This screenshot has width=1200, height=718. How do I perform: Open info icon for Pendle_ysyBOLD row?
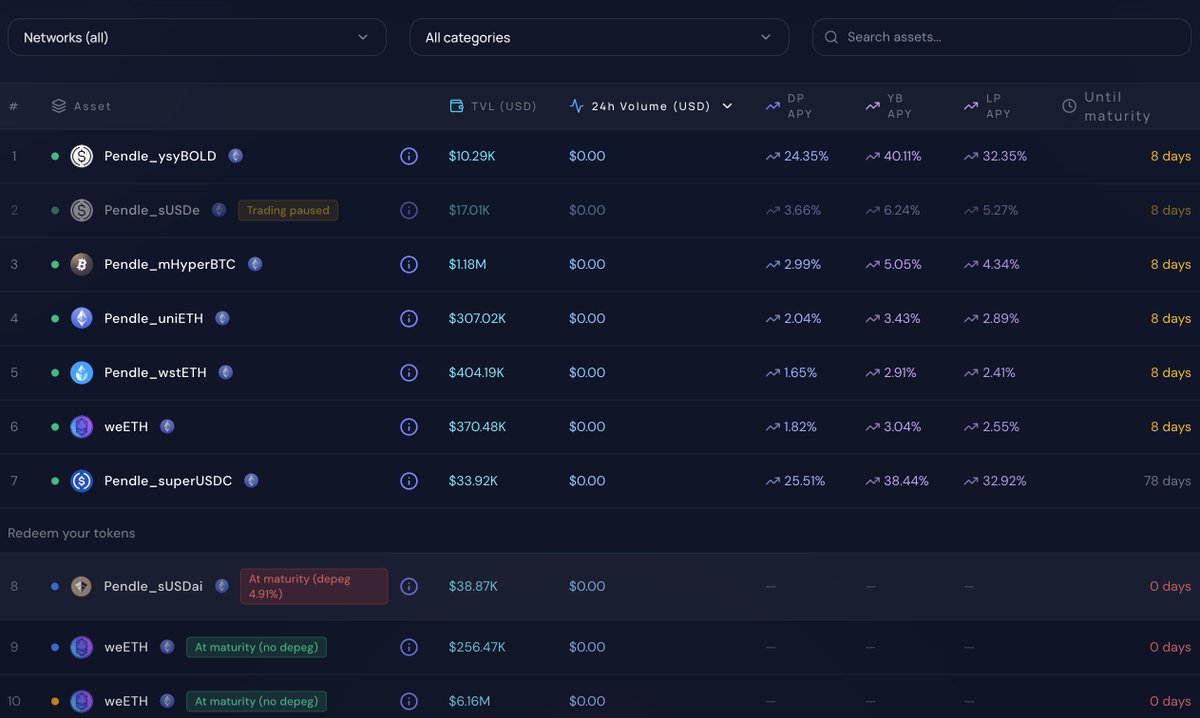pyautogui.click(x=408, y=156)
